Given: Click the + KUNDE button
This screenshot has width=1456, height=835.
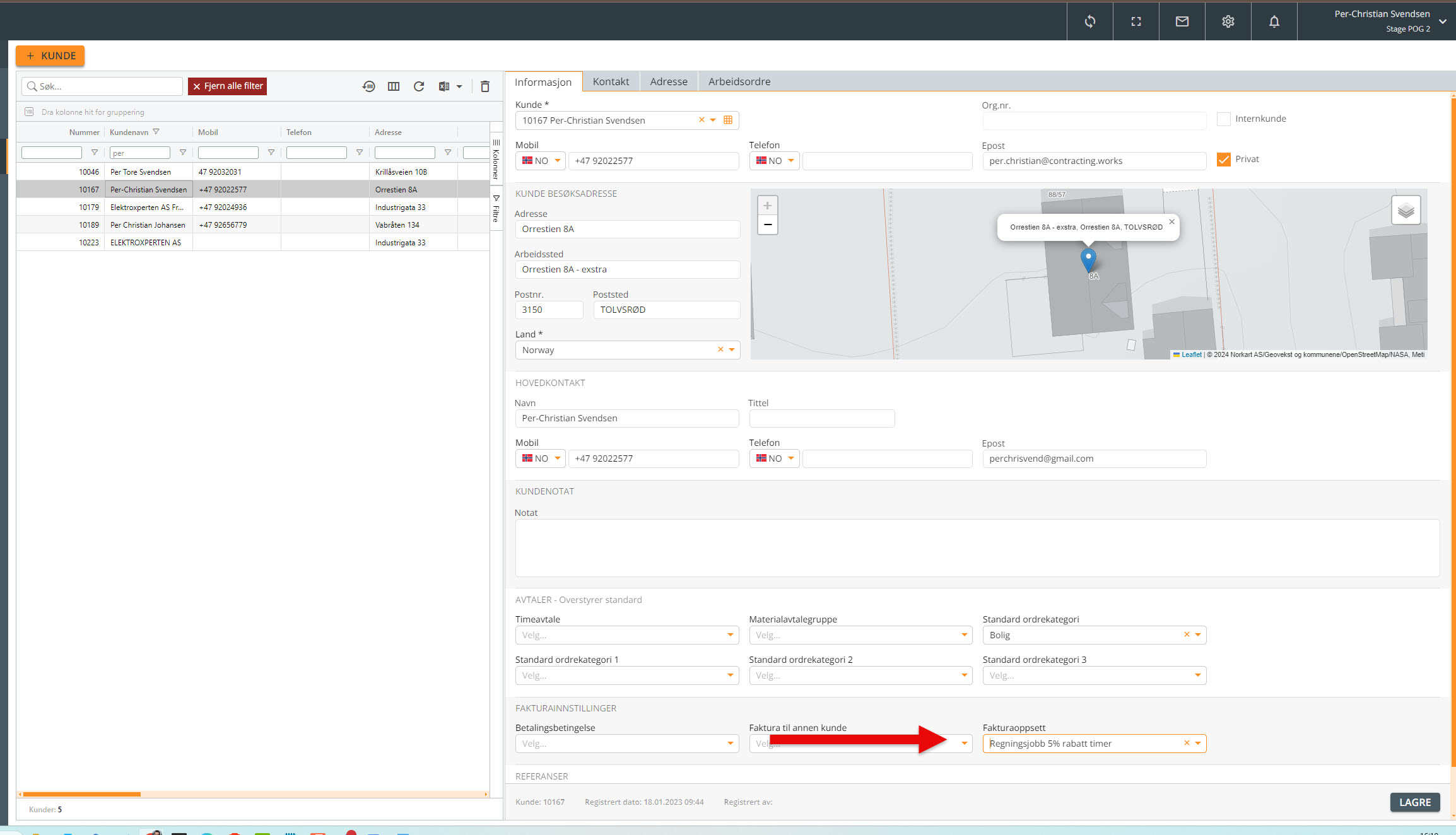Looking at the screenshot, I should [50, 55].
